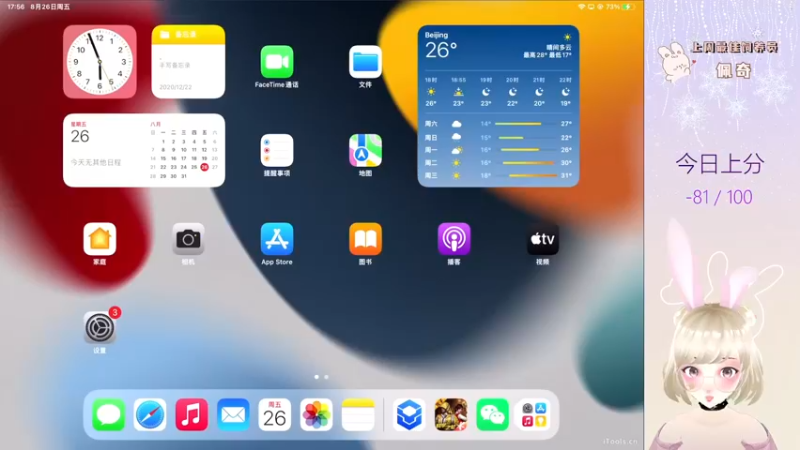
Task: Open the Files app icon
Action: 365,62
